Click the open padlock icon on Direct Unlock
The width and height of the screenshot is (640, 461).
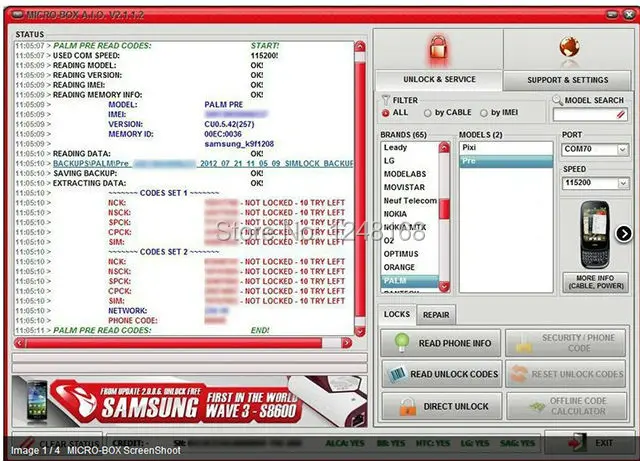(407, 407)
